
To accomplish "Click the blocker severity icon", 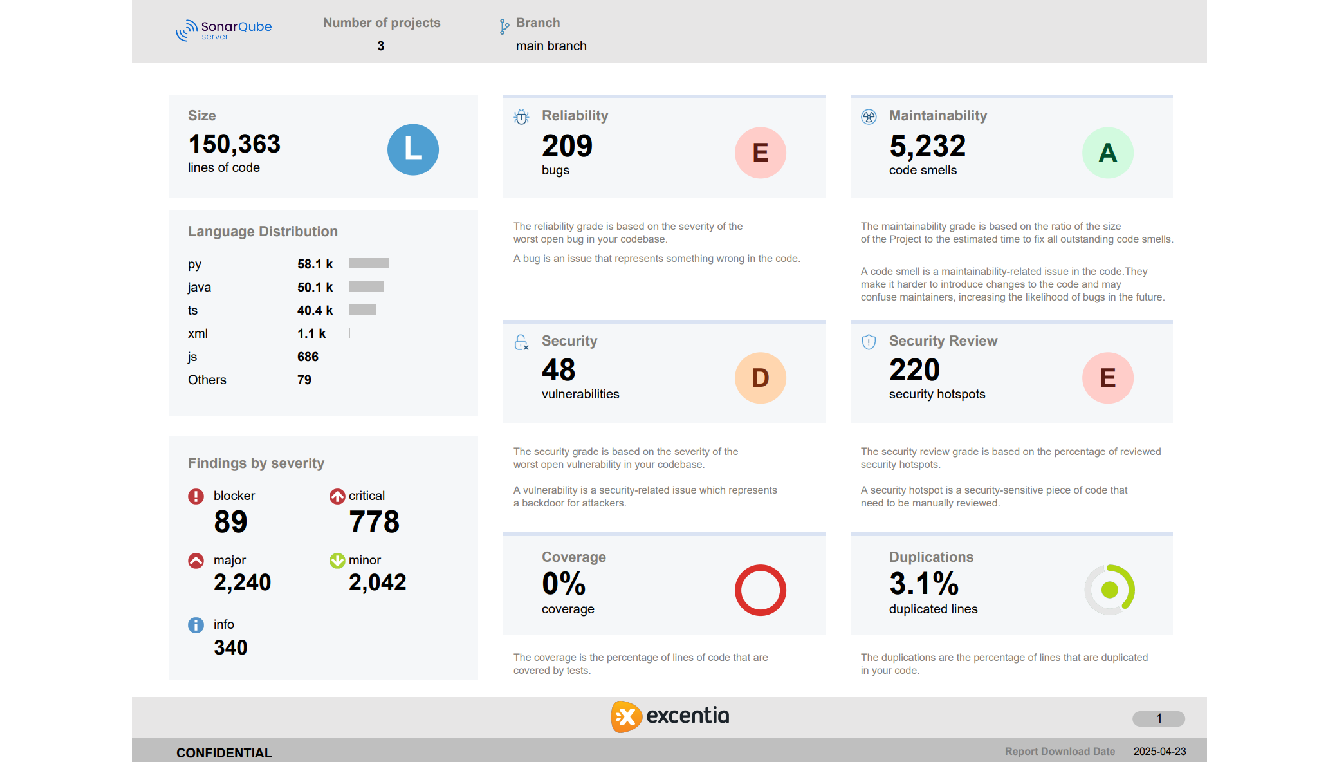I will tap(197, 495).
